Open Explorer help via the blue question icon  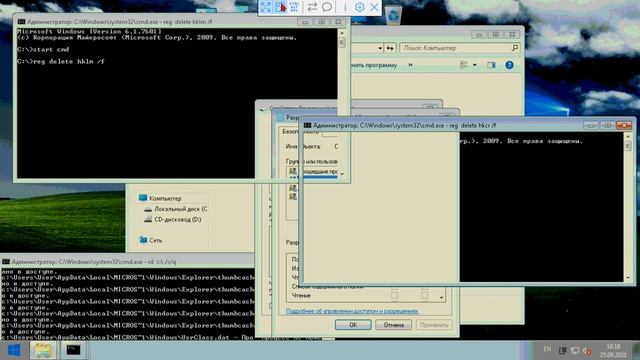tap(509, 65)
